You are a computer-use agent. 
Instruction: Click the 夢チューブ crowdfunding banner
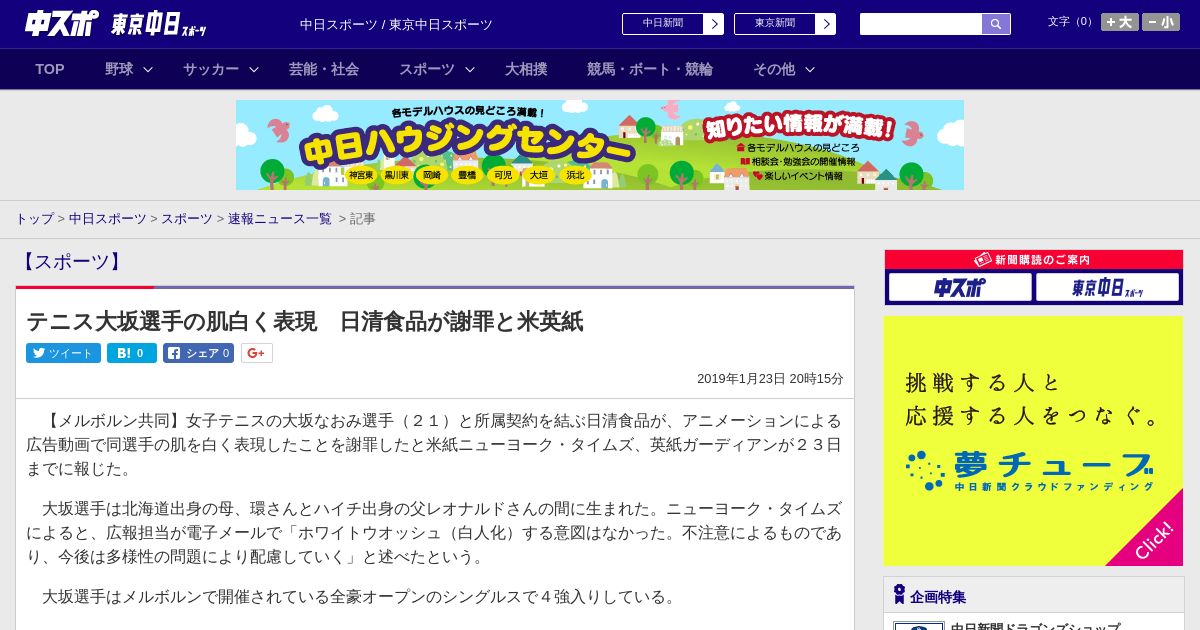(x=1034, y=441)
